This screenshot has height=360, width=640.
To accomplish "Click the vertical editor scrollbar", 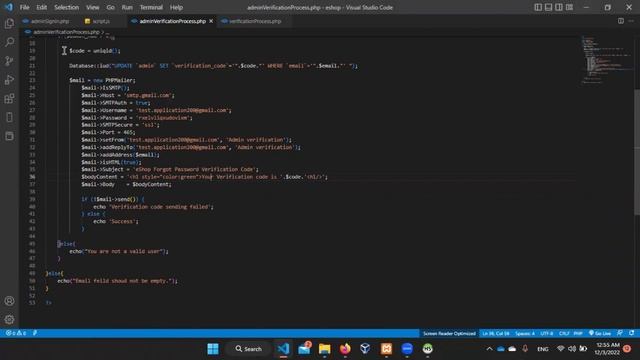I will pos(637,151).
